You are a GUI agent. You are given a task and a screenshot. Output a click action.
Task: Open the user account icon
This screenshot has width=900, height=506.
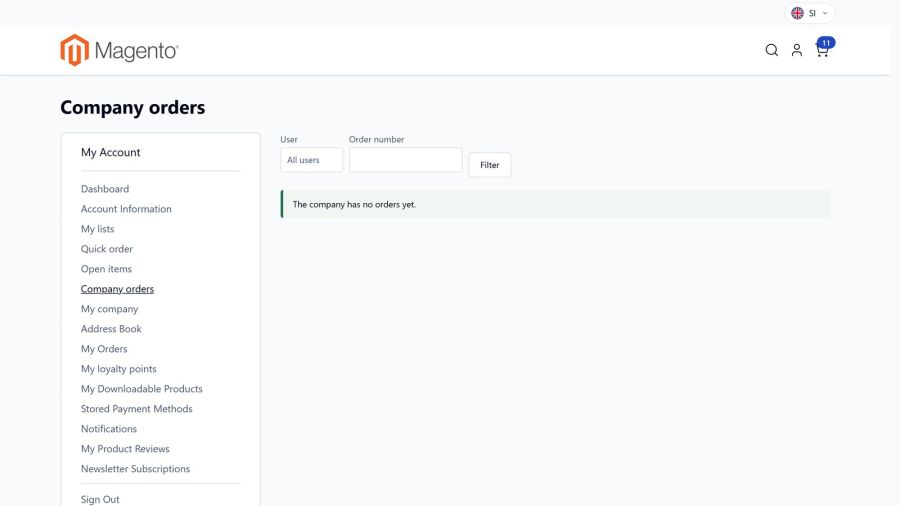point(797,50)
